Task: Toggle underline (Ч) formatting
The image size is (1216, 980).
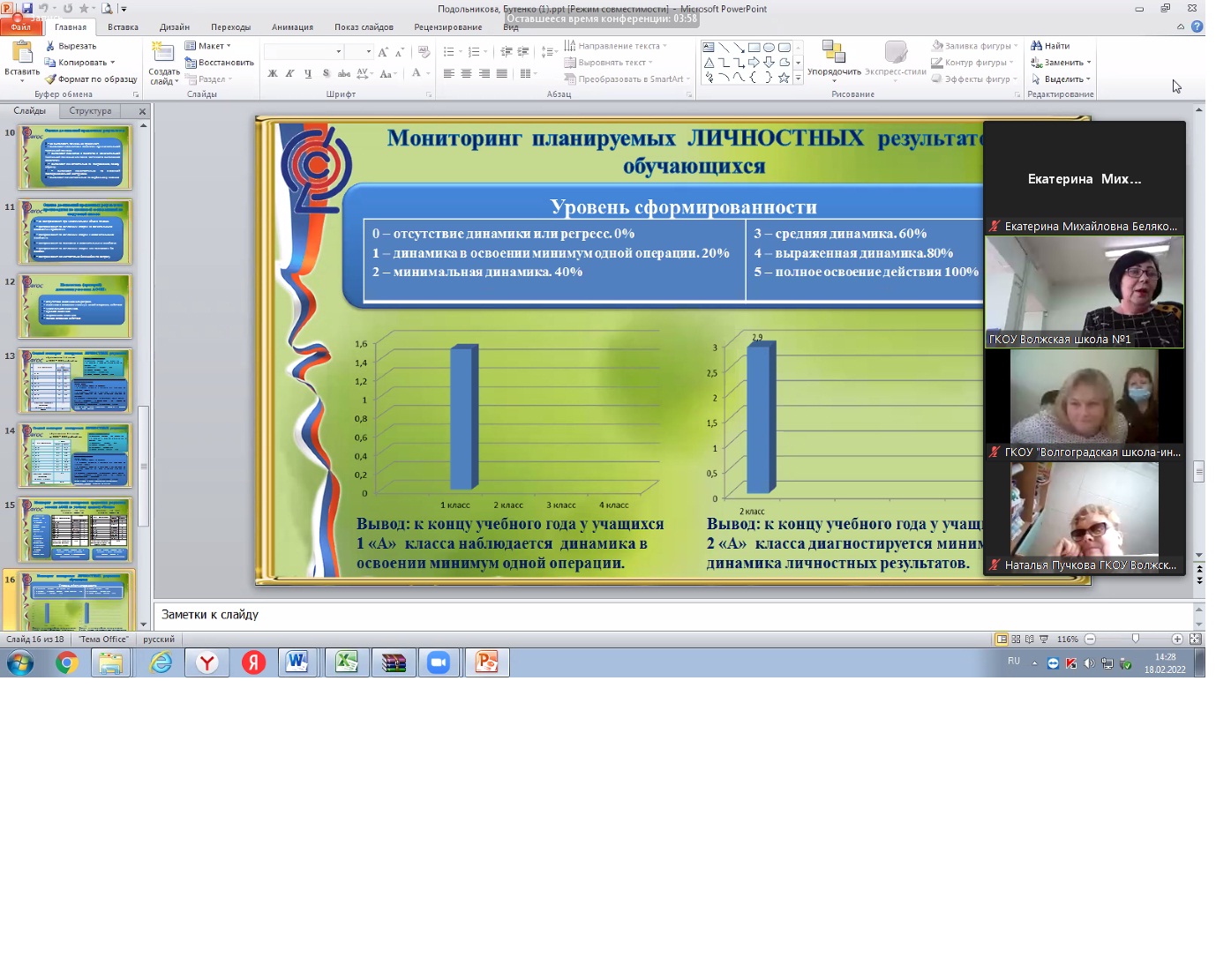Action: tap(307, 74)
